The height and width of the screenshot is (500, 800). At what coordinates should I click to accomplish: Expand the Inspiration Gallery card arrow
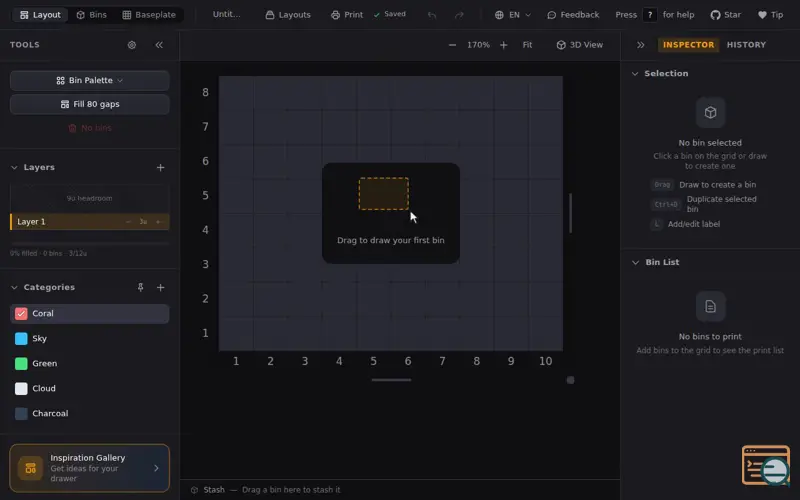(156, 468)
